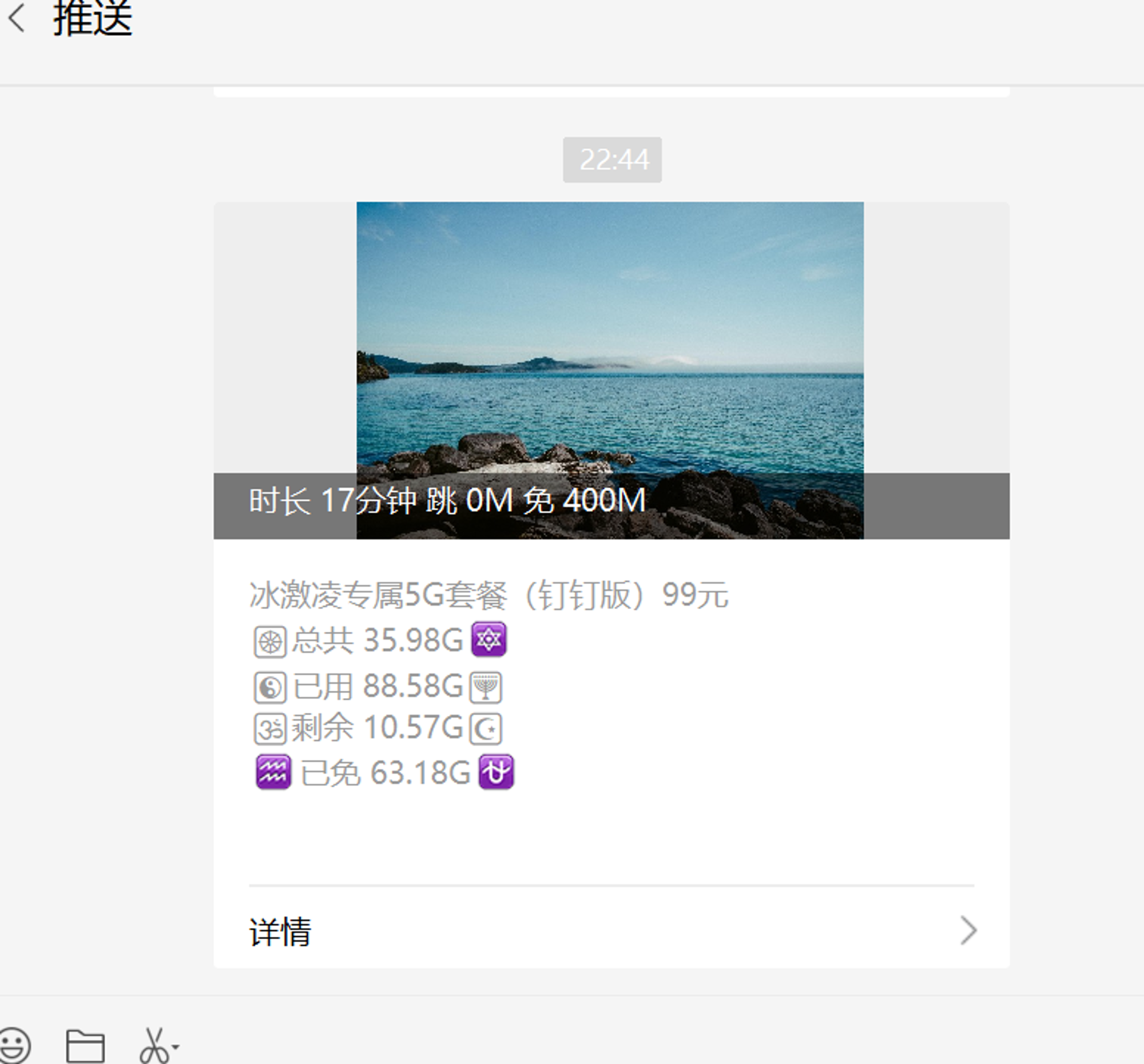Click the star and crescent emoji after 10.57G
Screen dimensions: 1144x1064
tap(486, 729)
